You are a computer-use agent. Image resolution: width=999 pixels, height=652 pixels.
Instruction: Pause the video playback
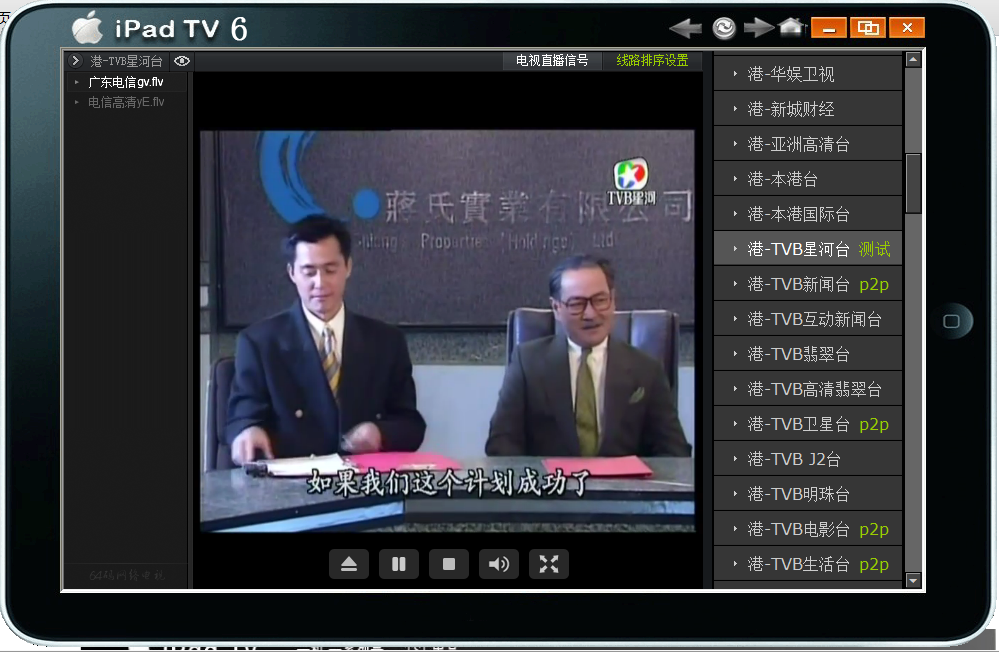(399, 564)
